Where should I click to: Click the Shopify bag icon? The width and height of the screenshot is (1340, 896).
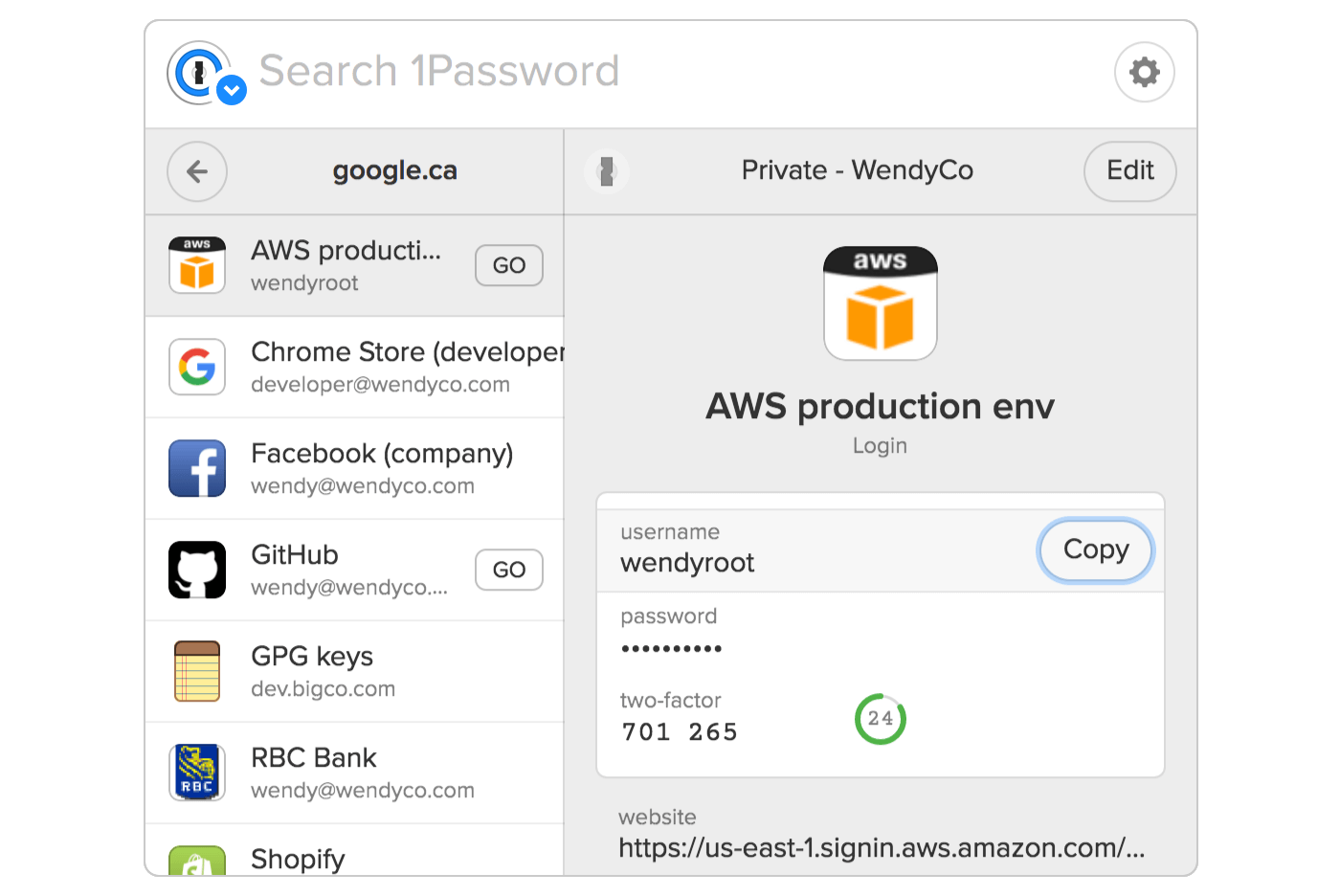[197, 860]
